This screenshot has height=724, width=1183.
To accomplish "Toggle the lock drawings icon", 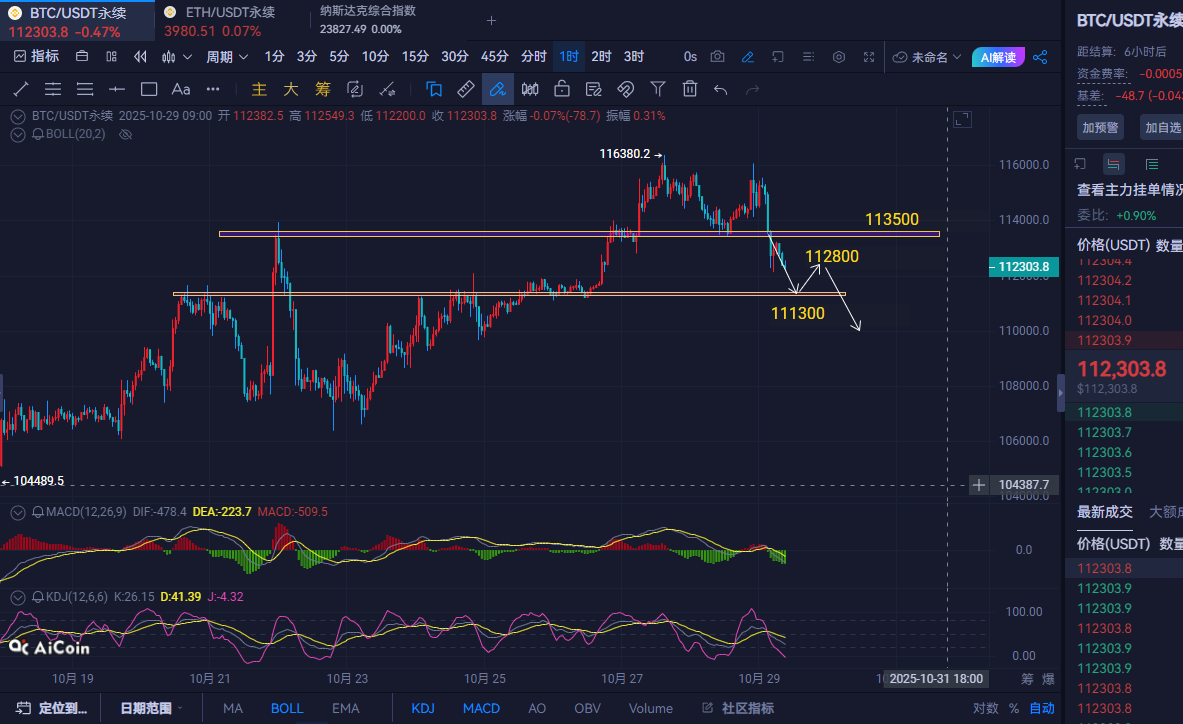I will click(x=562, y=89).
